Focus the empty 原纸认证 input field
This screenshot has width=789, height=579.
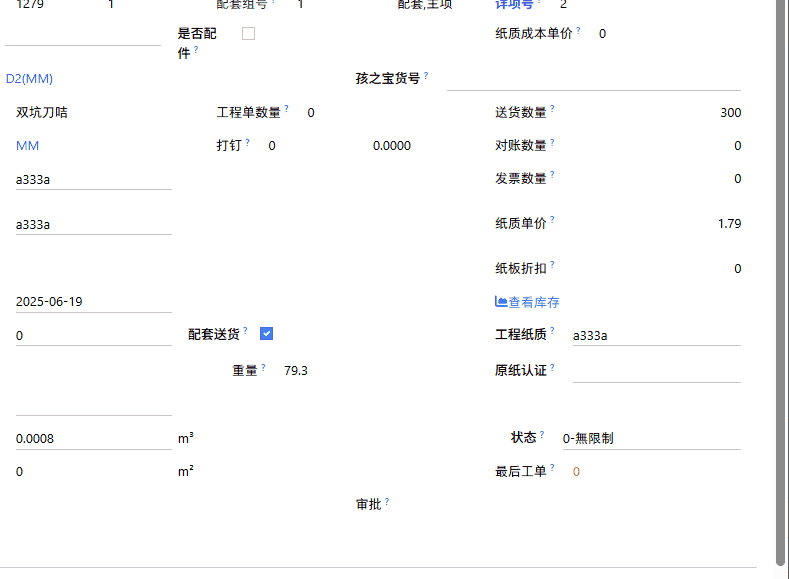pyautogui.click(x=657, y=373)
